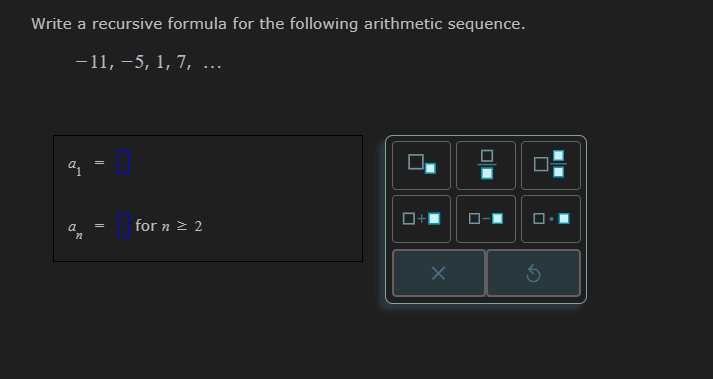Click the number −11 in the sequence

[x=91, y=62]
